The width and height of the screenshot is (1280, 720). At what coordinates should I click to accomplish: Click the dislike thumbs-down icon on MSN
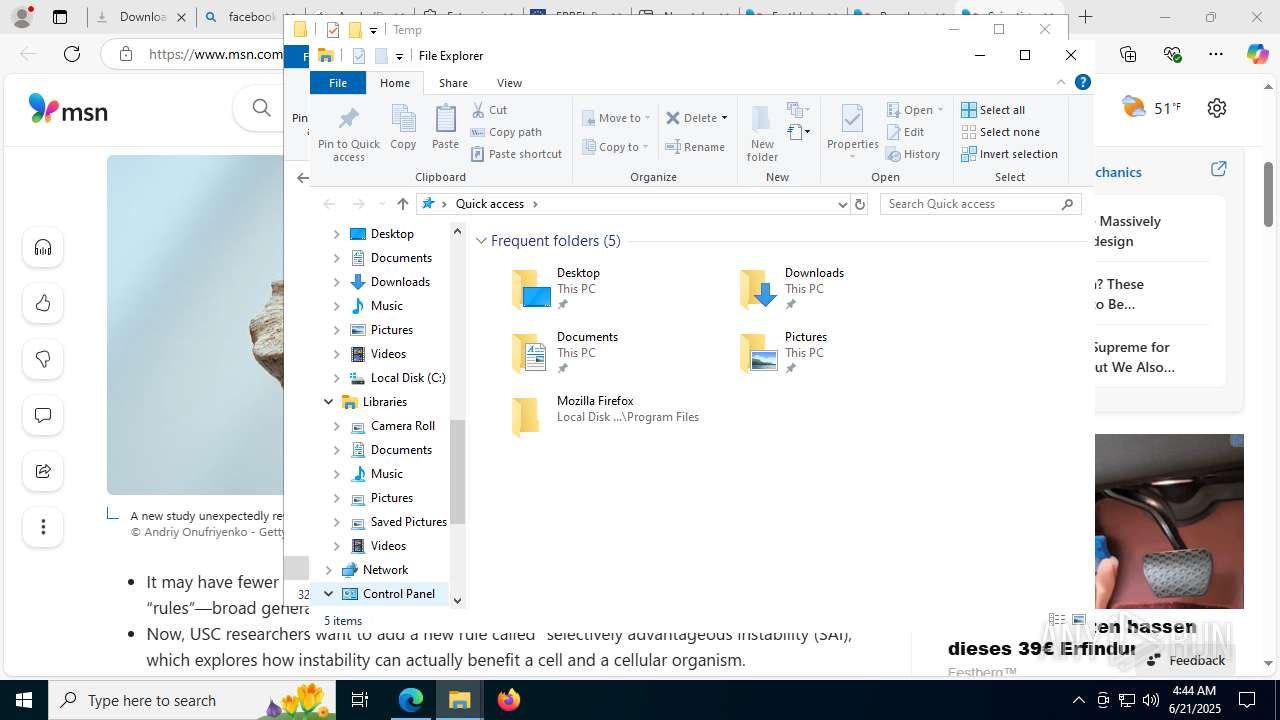pyautogui.click(x=43, y=360)
